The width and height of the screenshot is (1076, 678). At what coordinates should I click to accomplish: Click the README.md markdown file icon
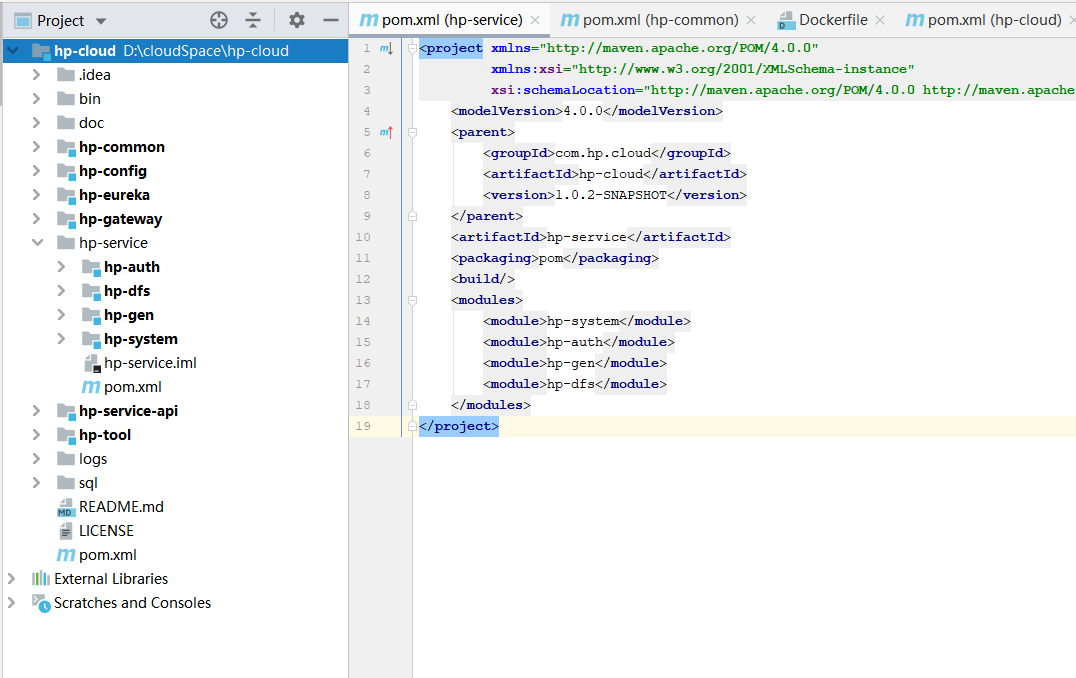point(65,507)
